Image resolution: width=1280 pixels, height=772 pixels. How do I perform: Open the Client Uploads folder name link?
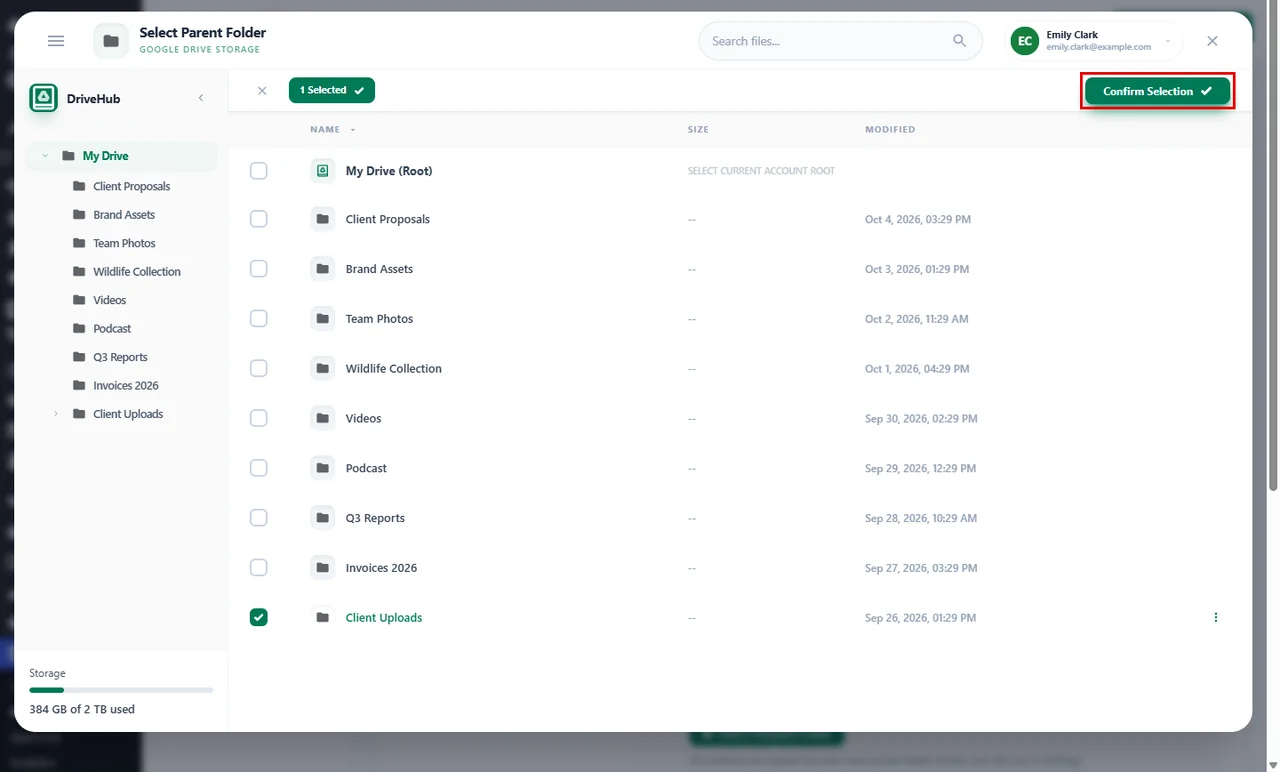click(x=384, y=618)
